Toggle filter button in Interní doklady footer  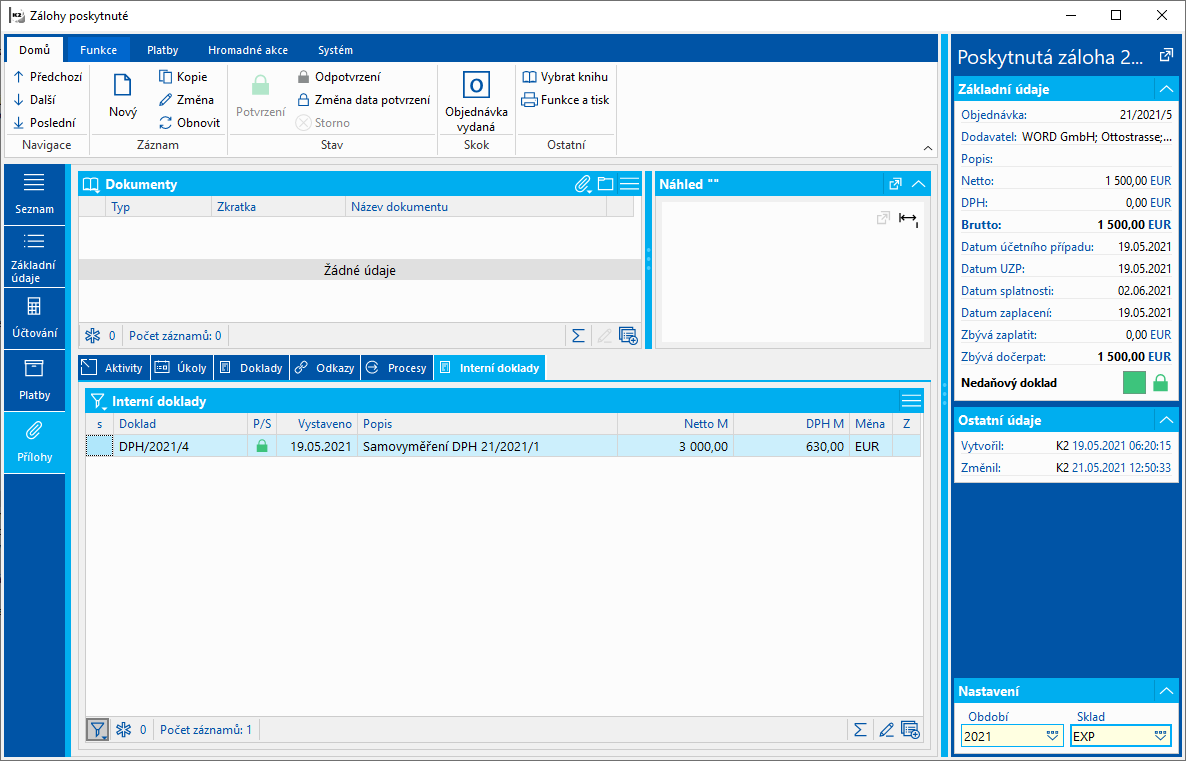pos(98,730)
